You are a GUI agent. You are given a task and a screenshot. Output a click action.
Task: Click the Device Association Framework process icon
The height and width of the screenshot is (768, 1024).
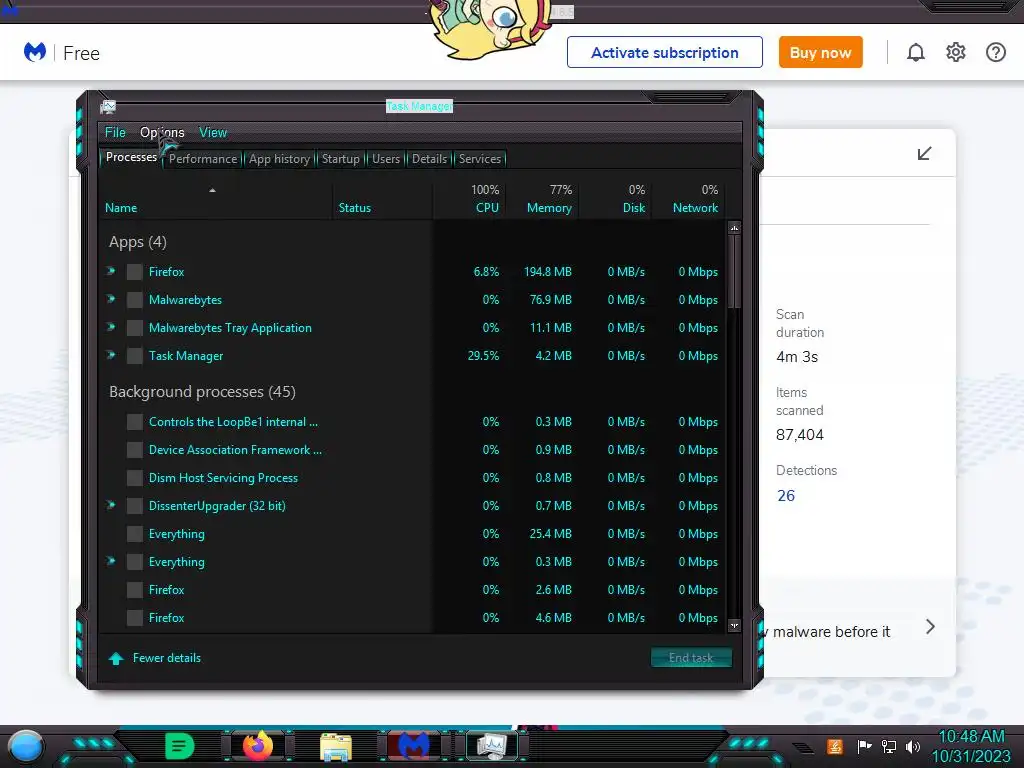(x=135, y=450)
